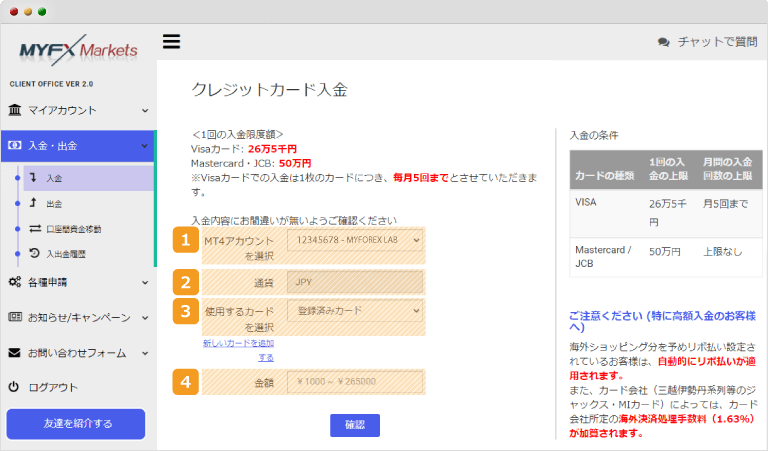768x451 pixels.
Task: Expand the 各種申請 chevron
Action: (x=145, y=283)
